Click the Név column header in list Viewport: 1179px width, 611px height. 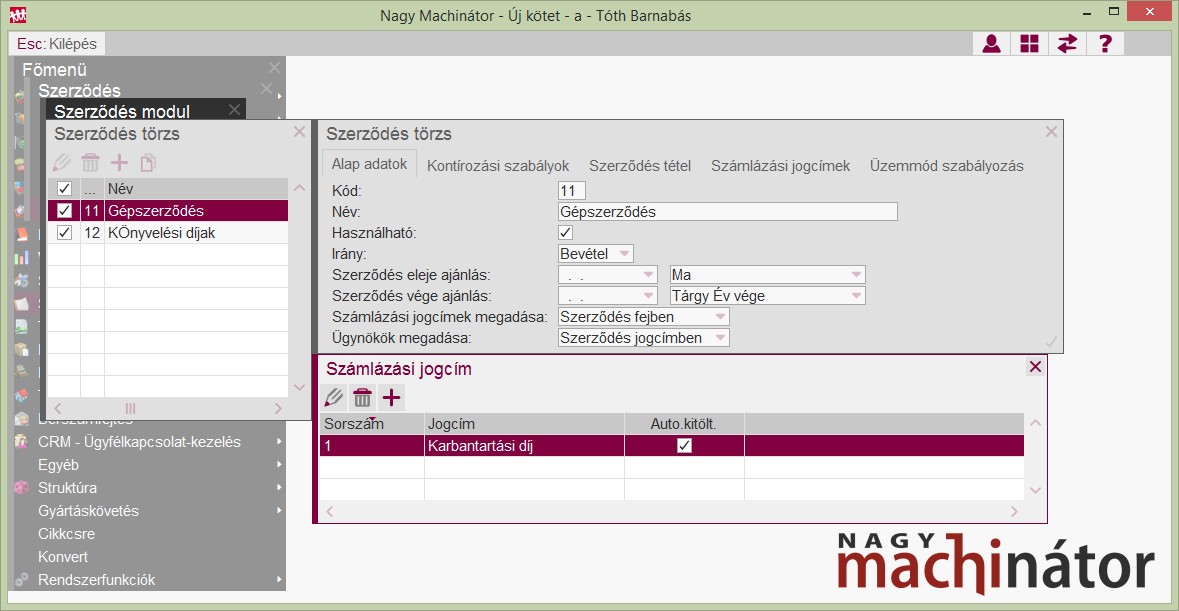(x=195, y=189)
